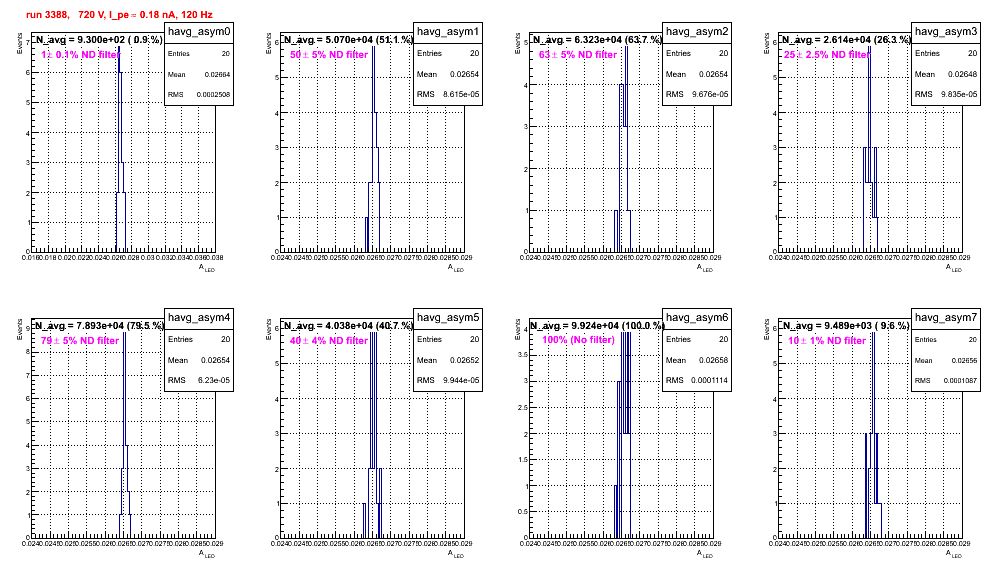Pick the magenta 25± 2.5% ND filter text
Screen dimensions: 996x572
coord(827,55)
